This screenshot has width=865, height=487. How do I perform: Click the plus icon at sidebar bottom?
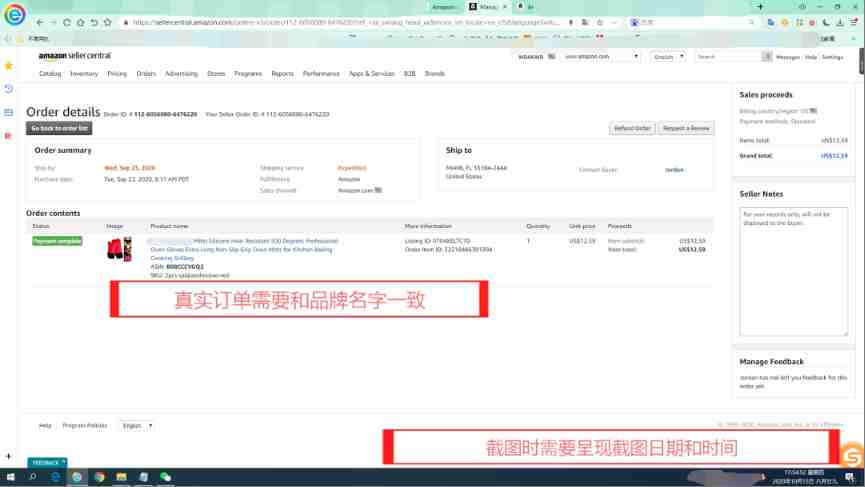pos(8,456)
